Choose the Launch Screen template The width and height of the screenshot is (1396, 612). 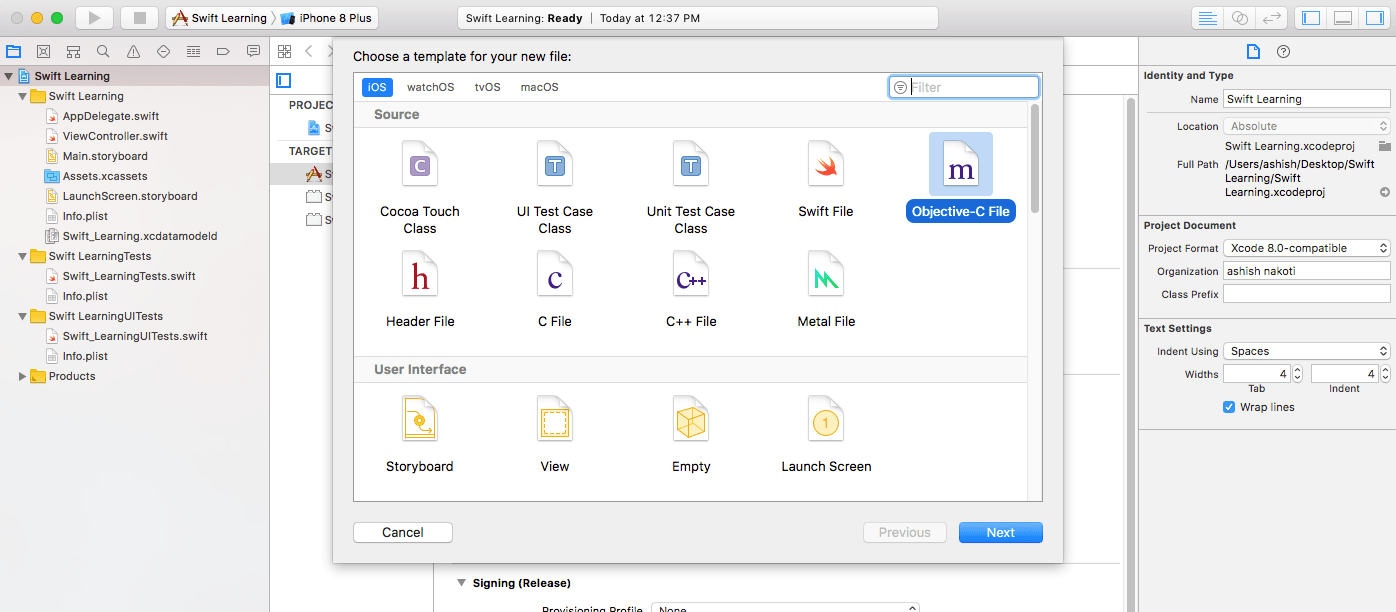pyautogui.click(x=826, y=434)
